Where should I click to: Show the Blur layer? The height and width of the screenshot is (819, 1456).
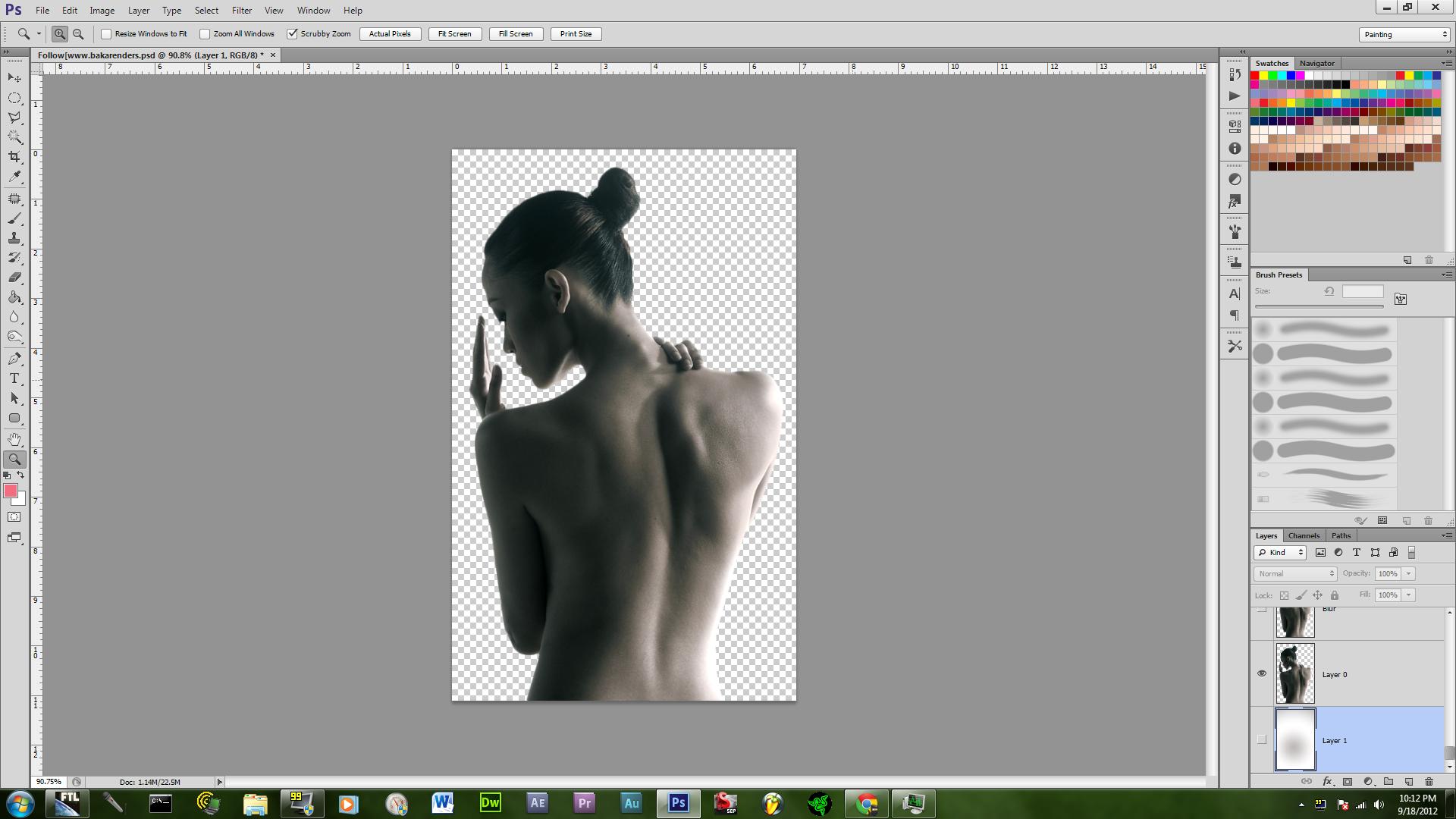(1262, 610)
